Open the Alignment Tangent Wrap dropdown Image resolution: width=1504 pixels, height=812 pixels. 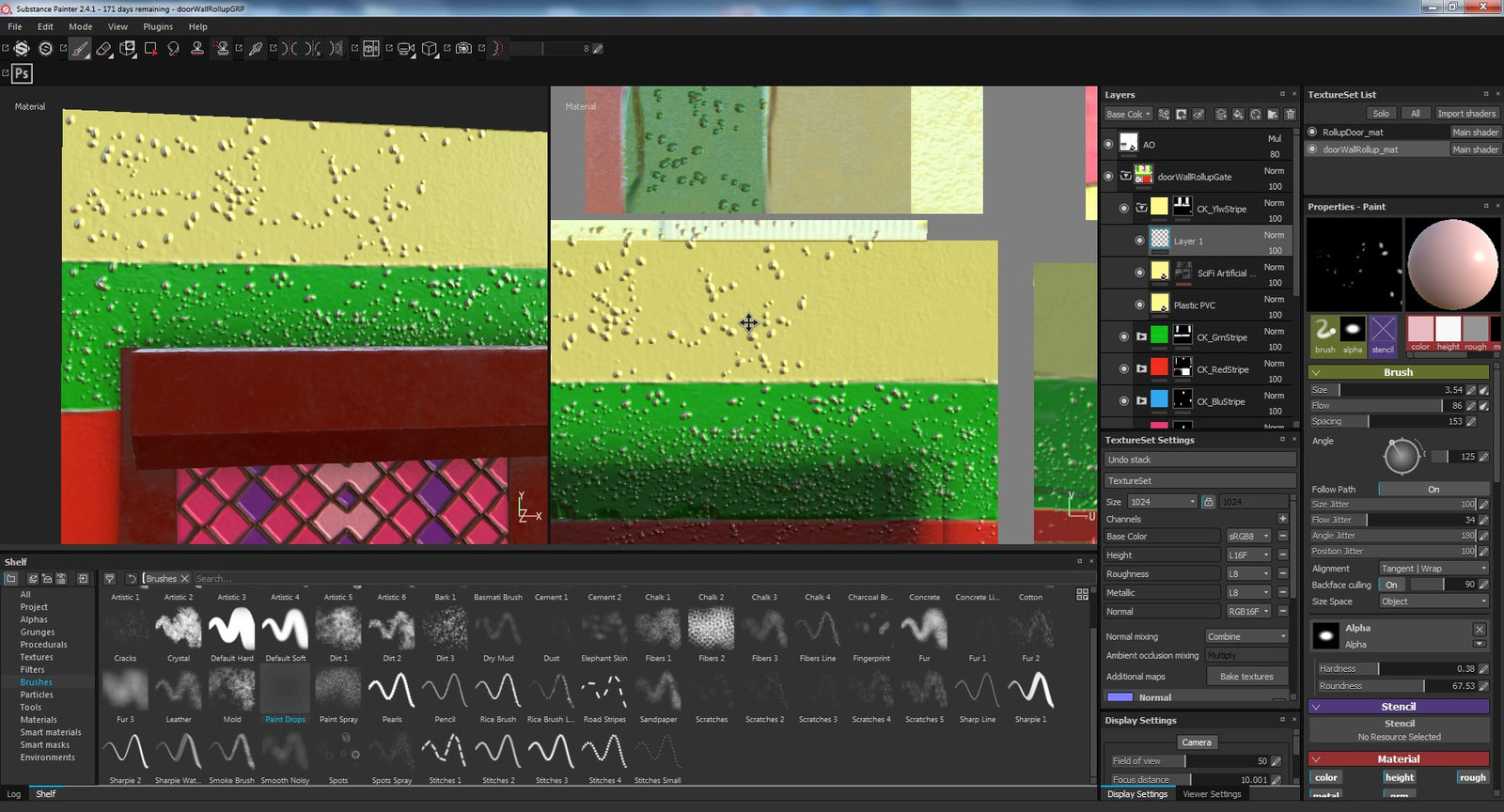tap(1433, 569)
